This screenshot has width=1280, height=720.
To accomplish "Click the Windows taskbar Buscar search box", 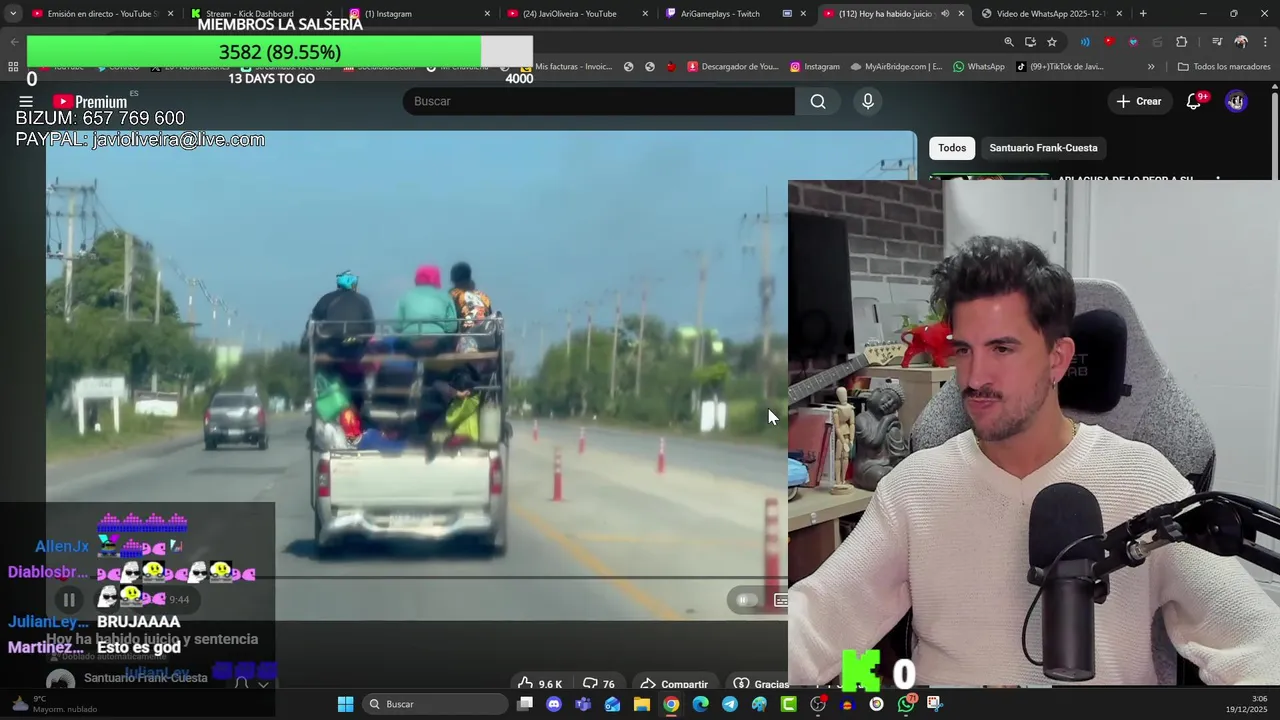I will tap(434, 704).
